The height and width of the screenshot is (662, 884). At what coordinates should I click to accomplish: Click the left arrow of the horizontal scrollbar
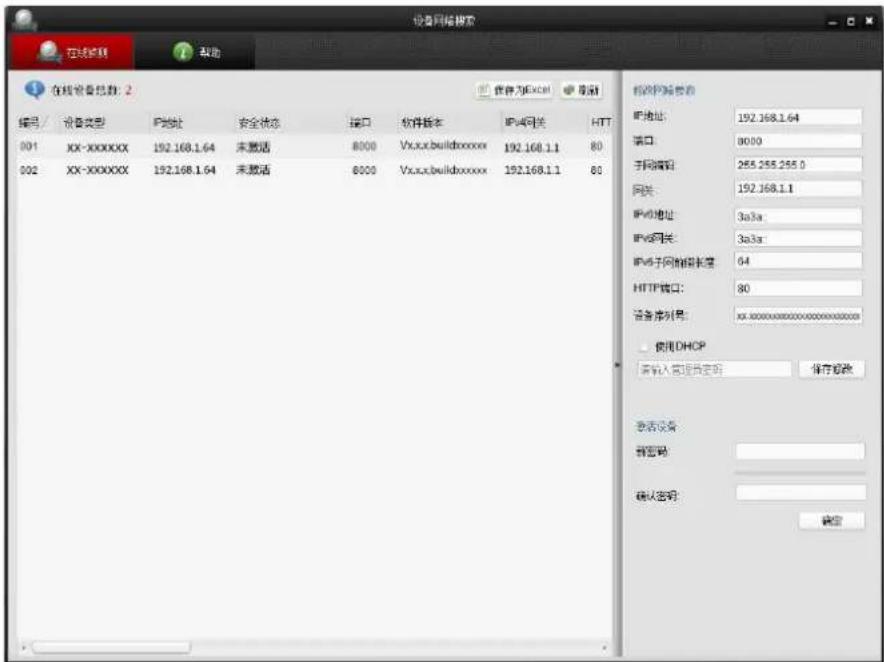[x=24, y=647]
